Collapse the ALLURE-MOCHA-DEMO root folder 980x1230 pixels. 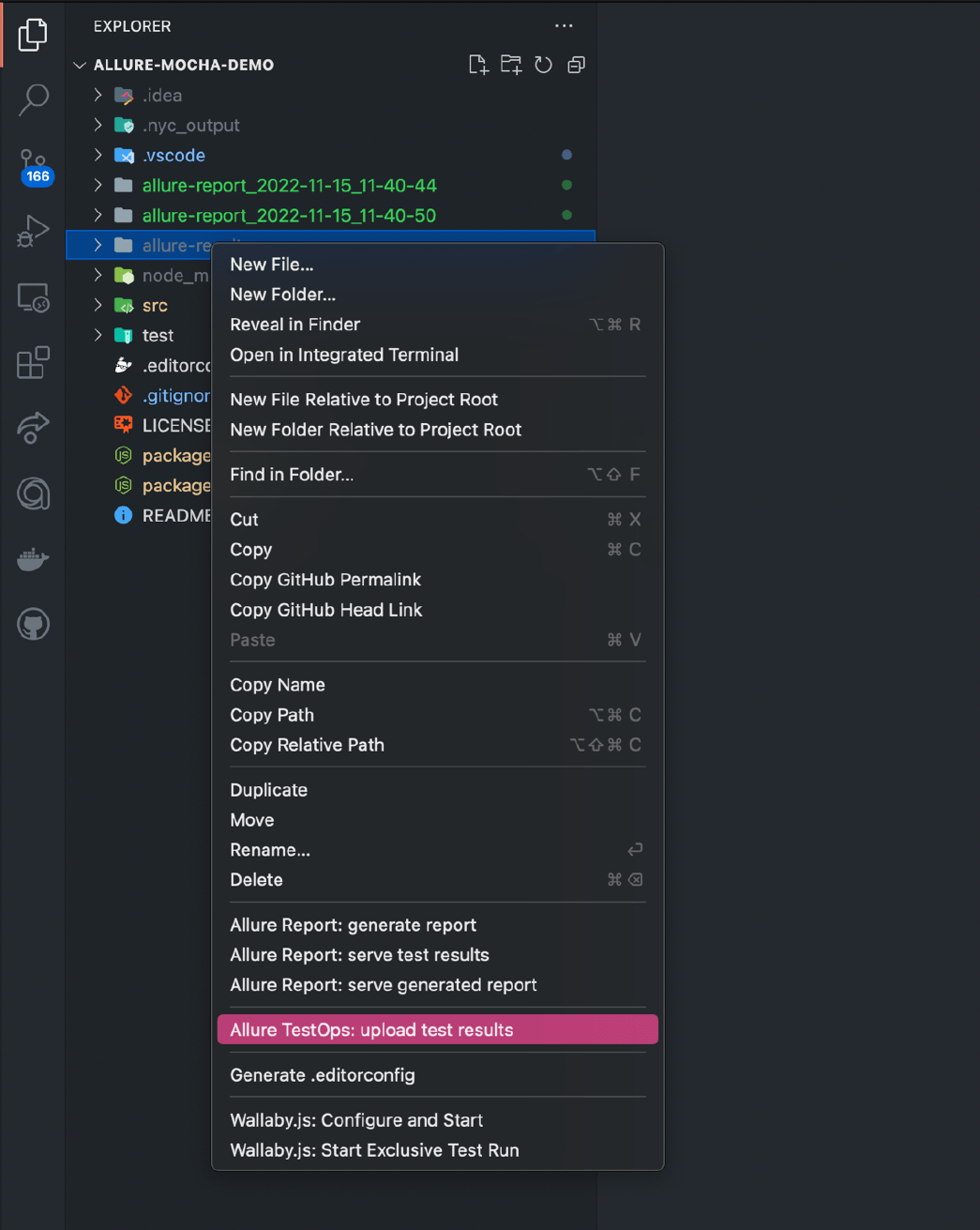click(80, 65)
